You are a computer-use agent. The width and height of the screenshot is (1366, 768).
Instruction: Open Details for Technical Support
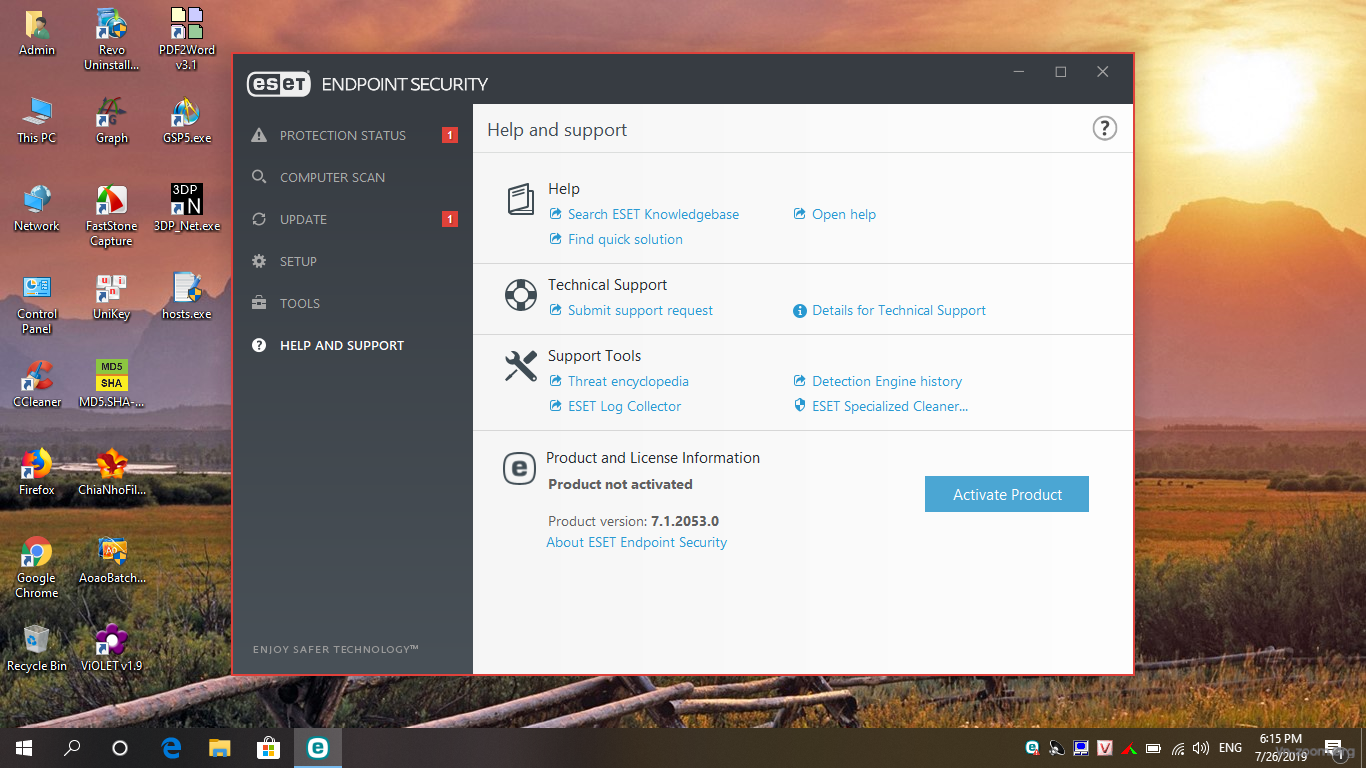[898, 311]
